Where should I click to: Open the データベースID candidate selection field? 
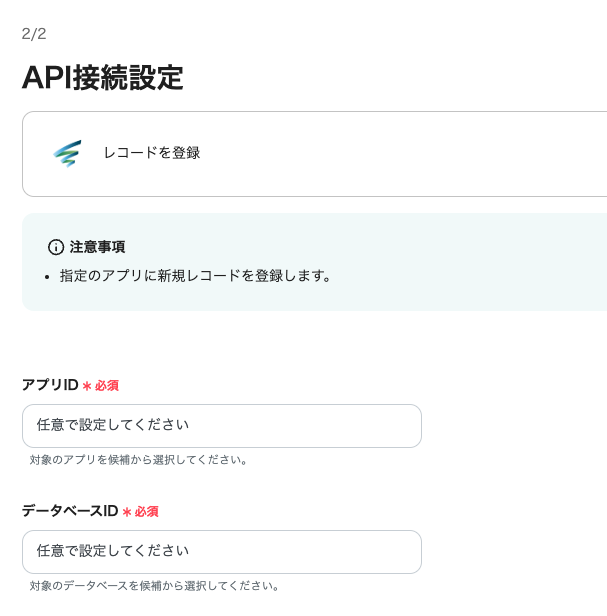tap(221, 552)
